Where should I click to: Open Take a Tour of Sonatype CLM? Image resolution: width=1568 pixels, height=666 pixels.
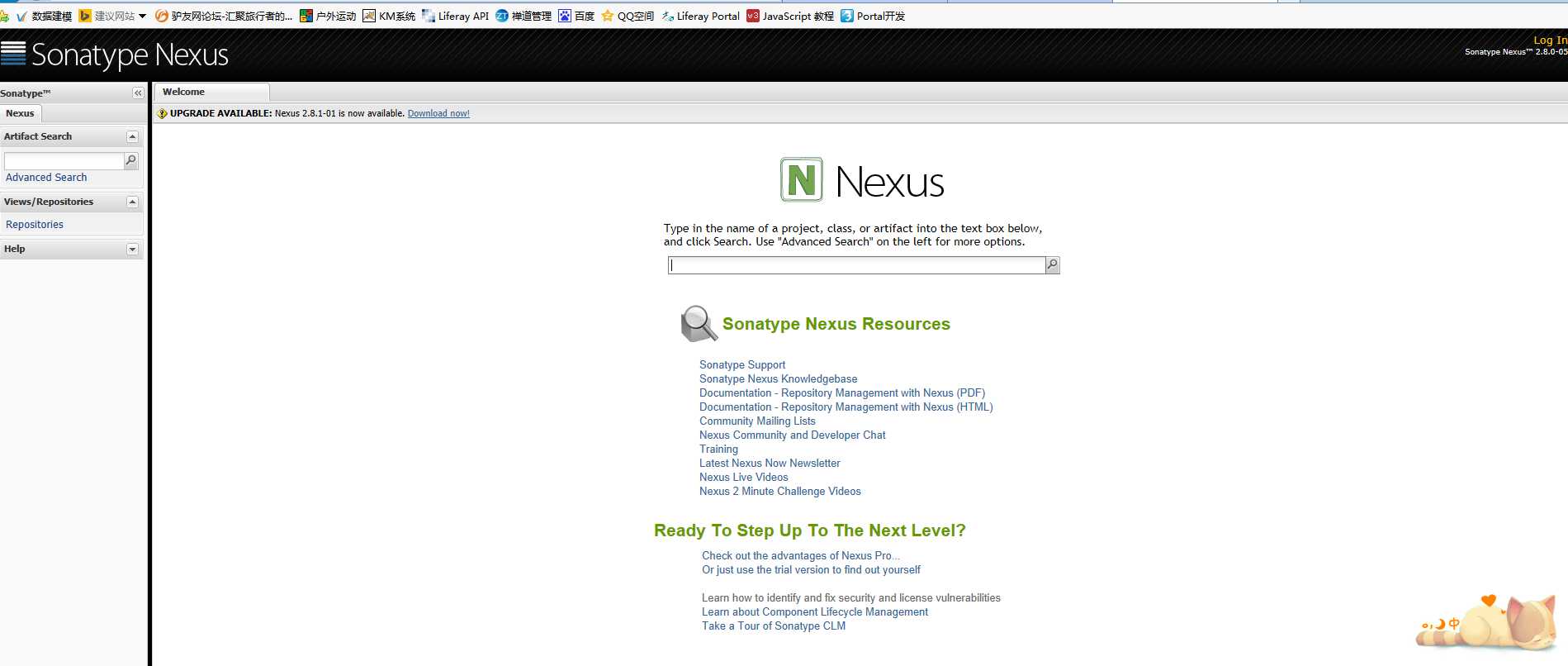pyautogui.click(x=774, y=626)
